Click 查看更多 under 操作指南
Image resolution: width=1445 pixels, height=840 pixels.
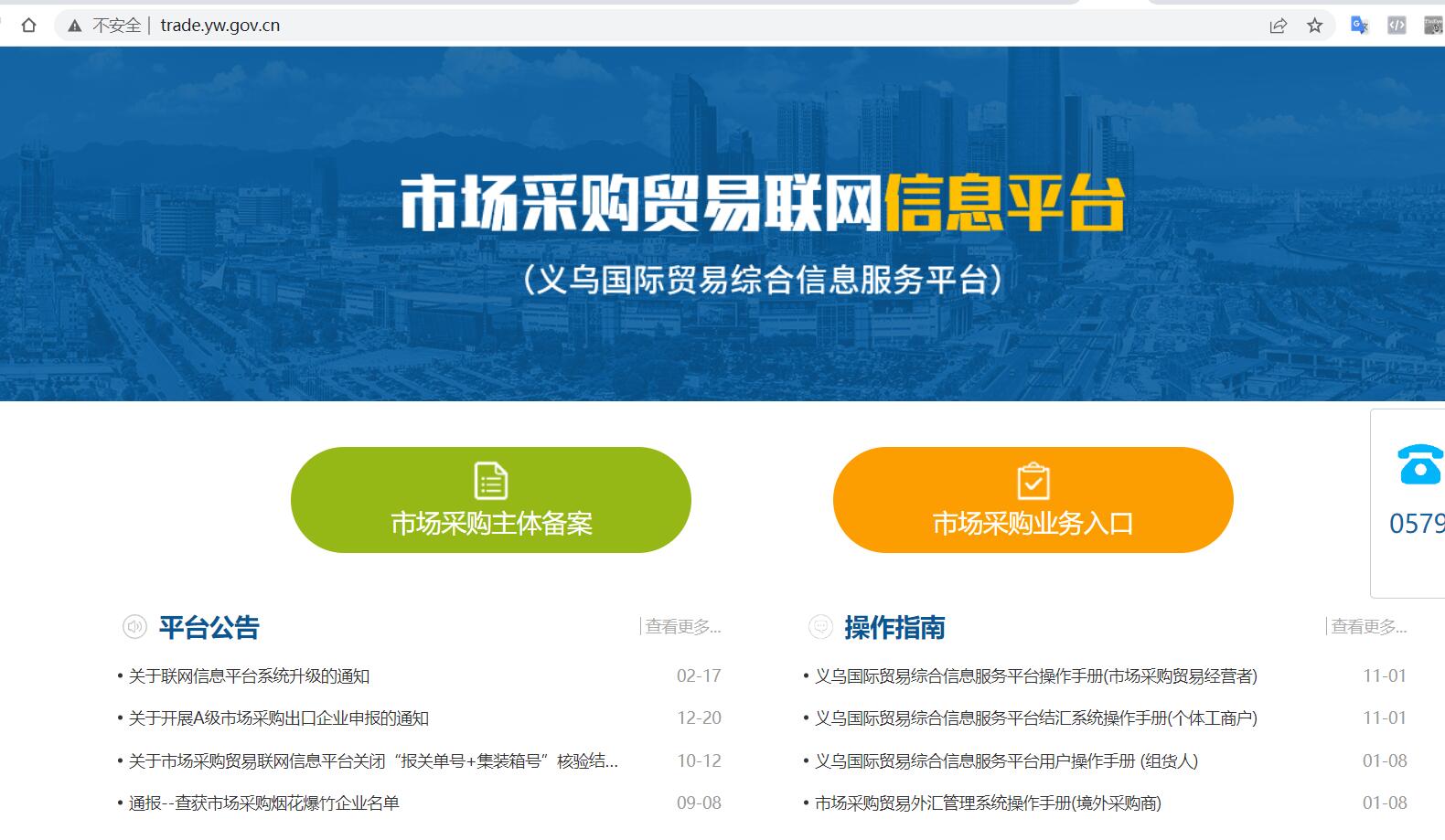coord(1369,627)
